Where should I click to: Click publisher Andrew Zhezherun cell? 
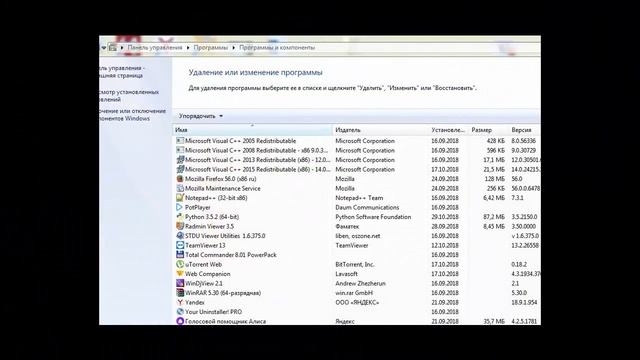click(360, 283)
